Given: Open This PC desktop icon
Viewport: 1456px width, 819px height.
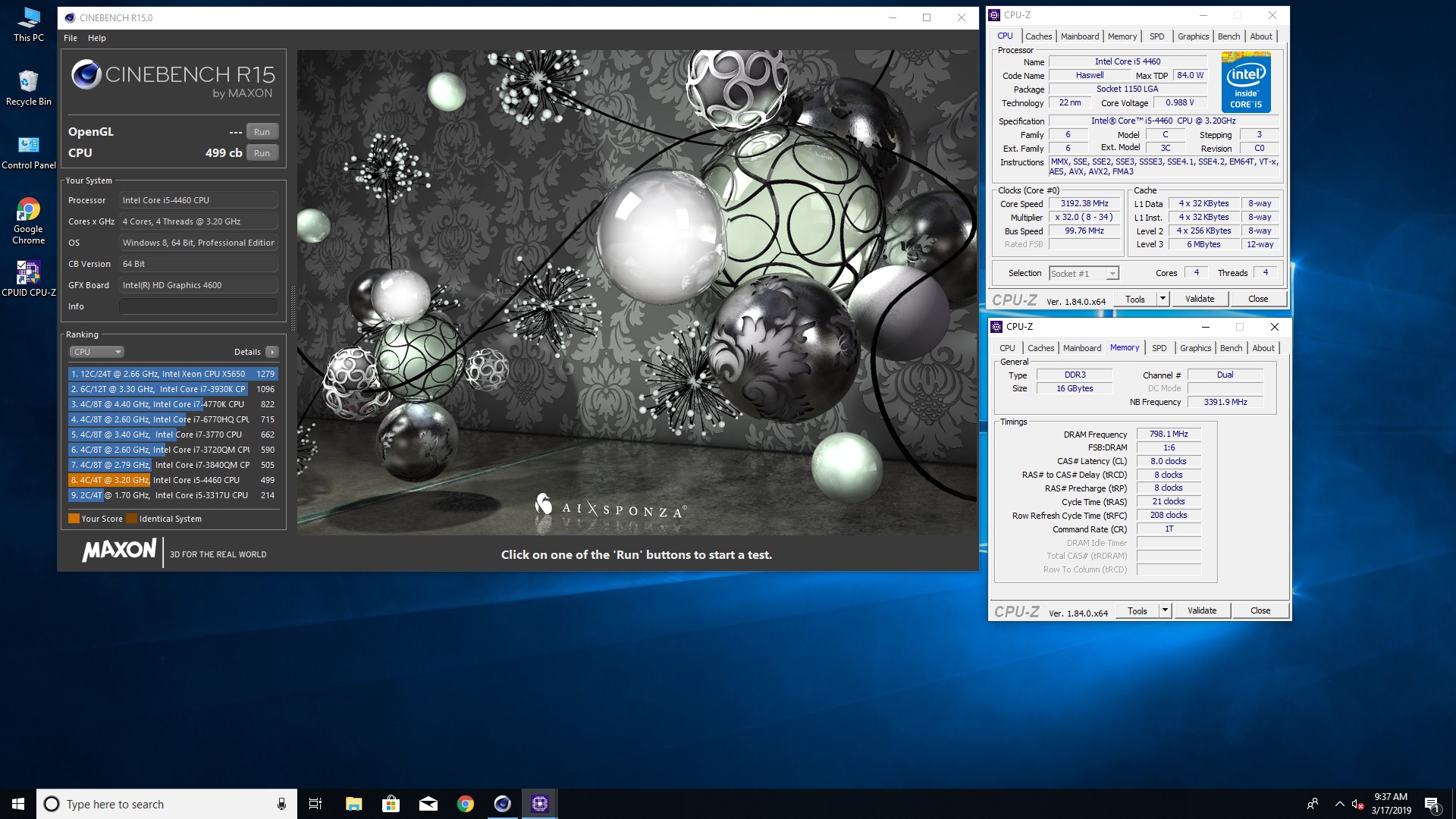Looking at the screenshot, I should [x=29, y=24].
